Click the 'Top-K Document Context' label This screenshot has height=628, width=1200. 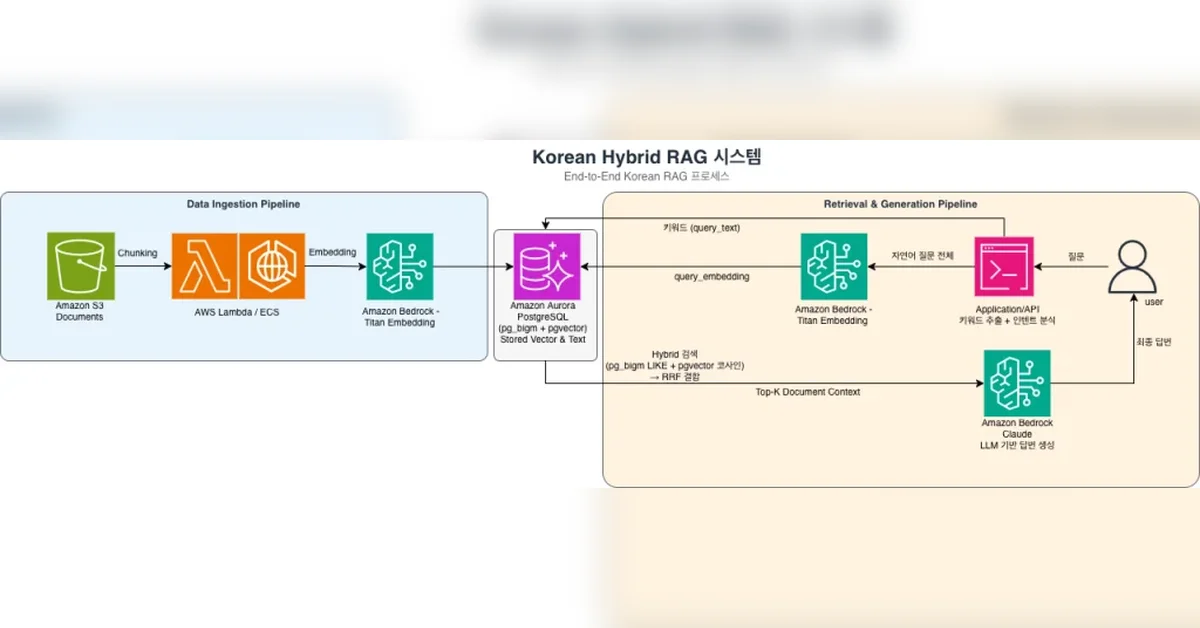[808, 392]
